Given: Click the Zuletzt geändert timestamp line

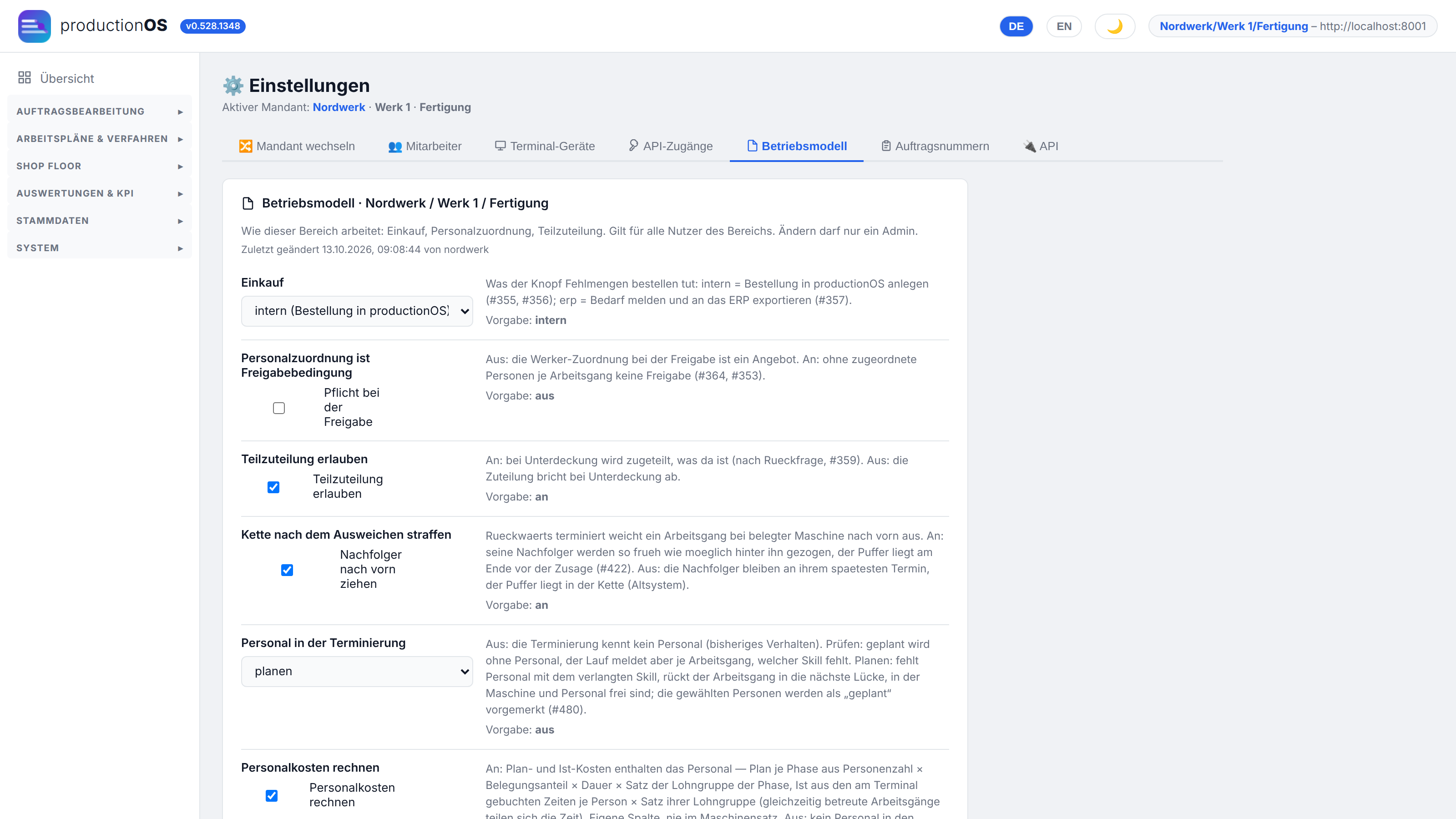Looking at the screenshot, I should click(364, 249).
